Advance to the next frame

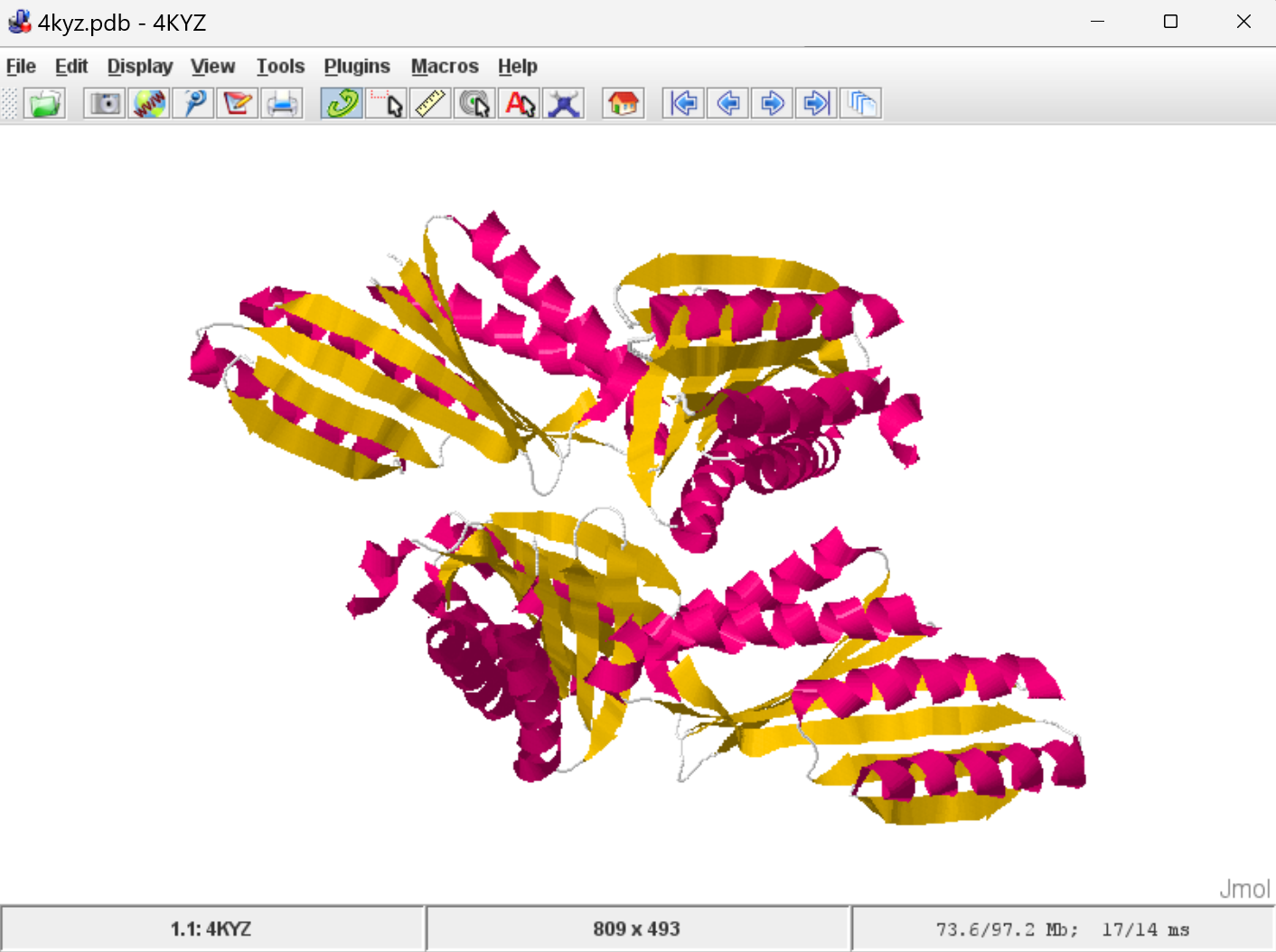[772, 104]
